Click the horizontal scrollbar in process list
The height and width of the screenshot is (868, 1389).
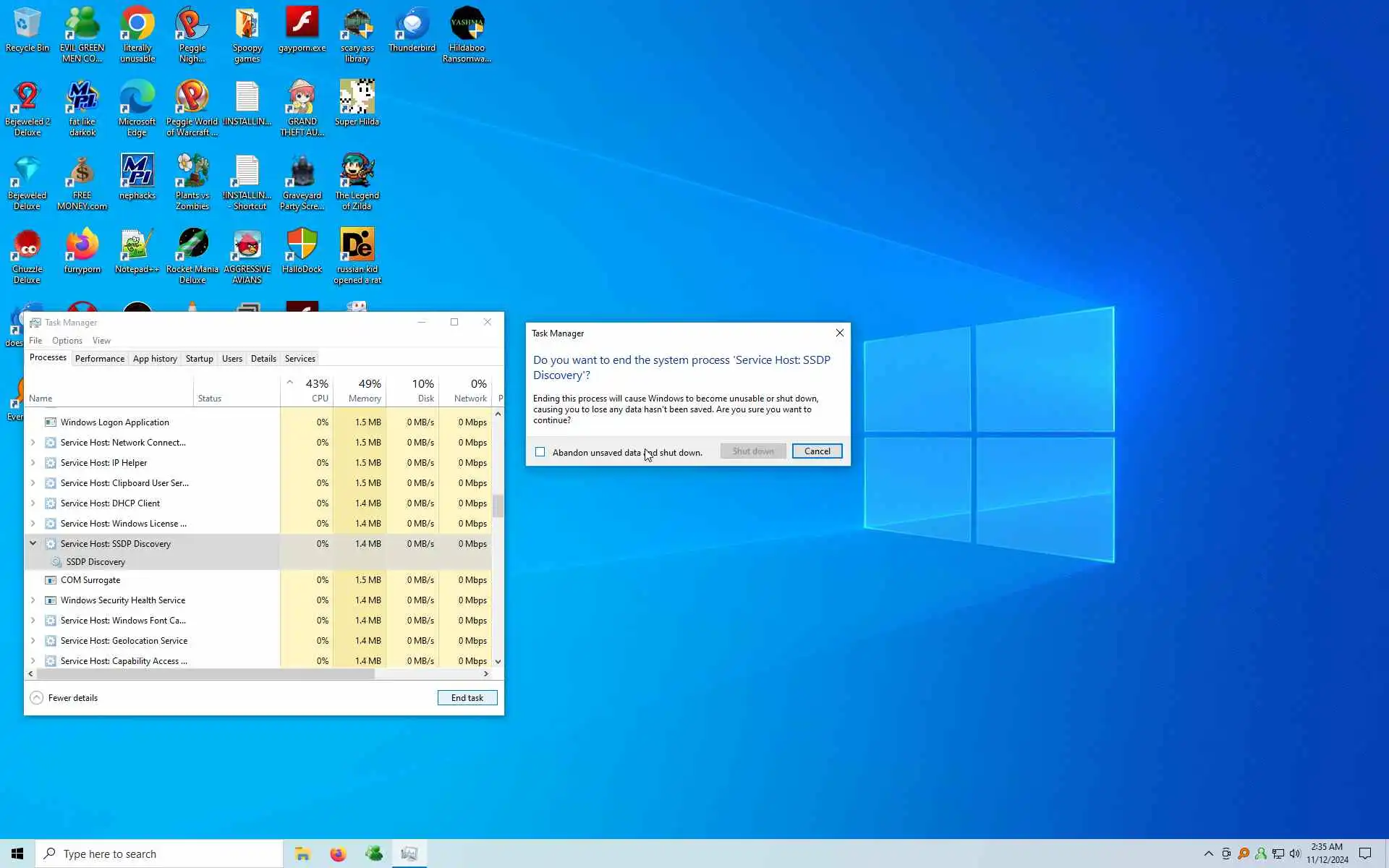(206, 673)
